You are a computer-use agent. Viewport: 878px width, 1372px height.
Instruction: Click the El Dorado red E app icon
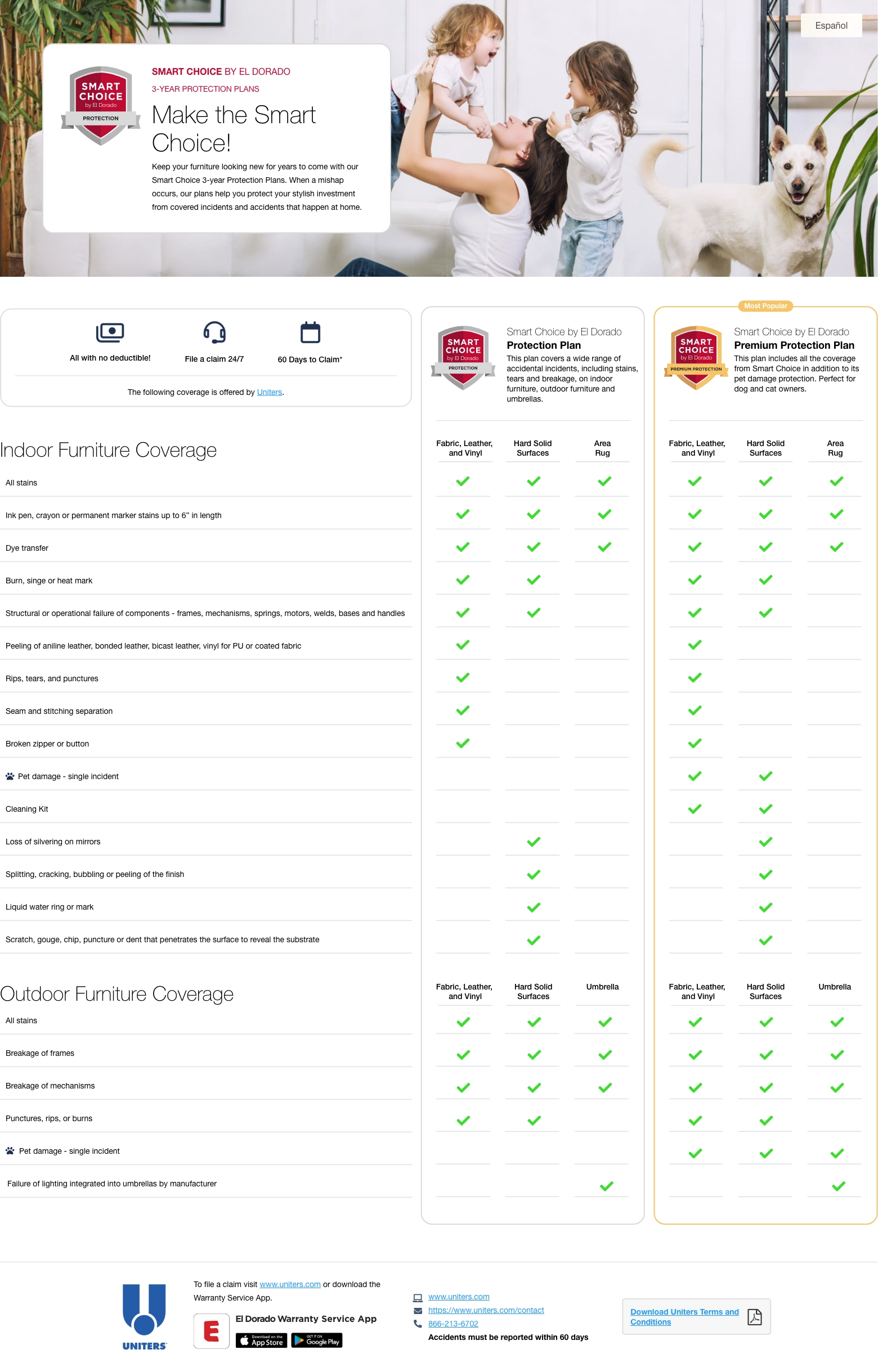(212, 1331)
